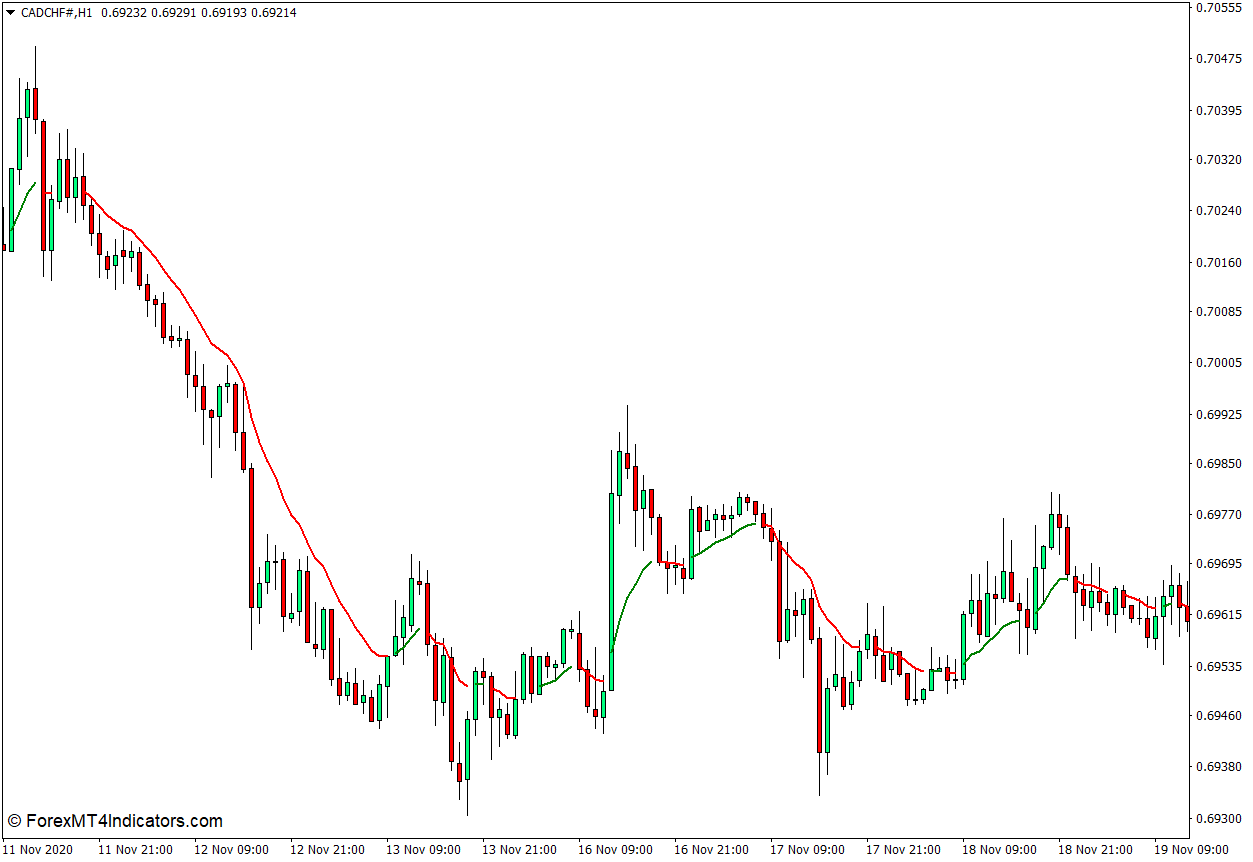
Task: Click the tall green rally candle on 16 Nov
Action: 611,590
